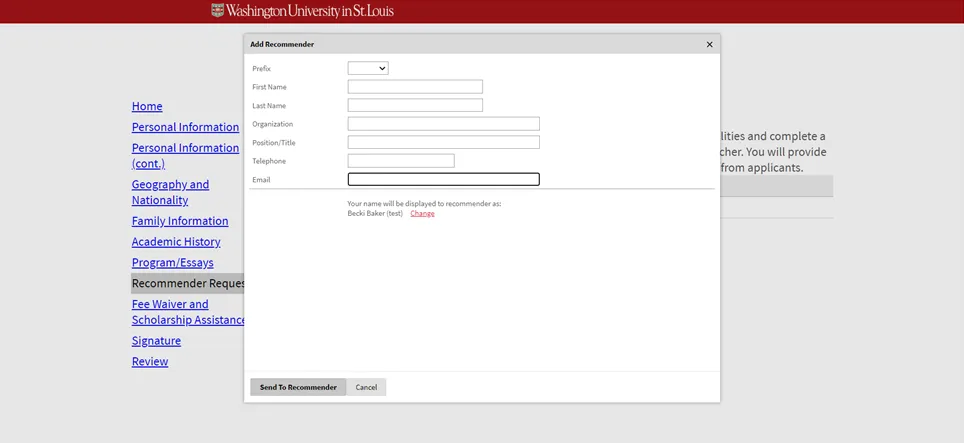Screen dimensions: 964x443
Task: Open the Family Information page
Action: point(180,221)
